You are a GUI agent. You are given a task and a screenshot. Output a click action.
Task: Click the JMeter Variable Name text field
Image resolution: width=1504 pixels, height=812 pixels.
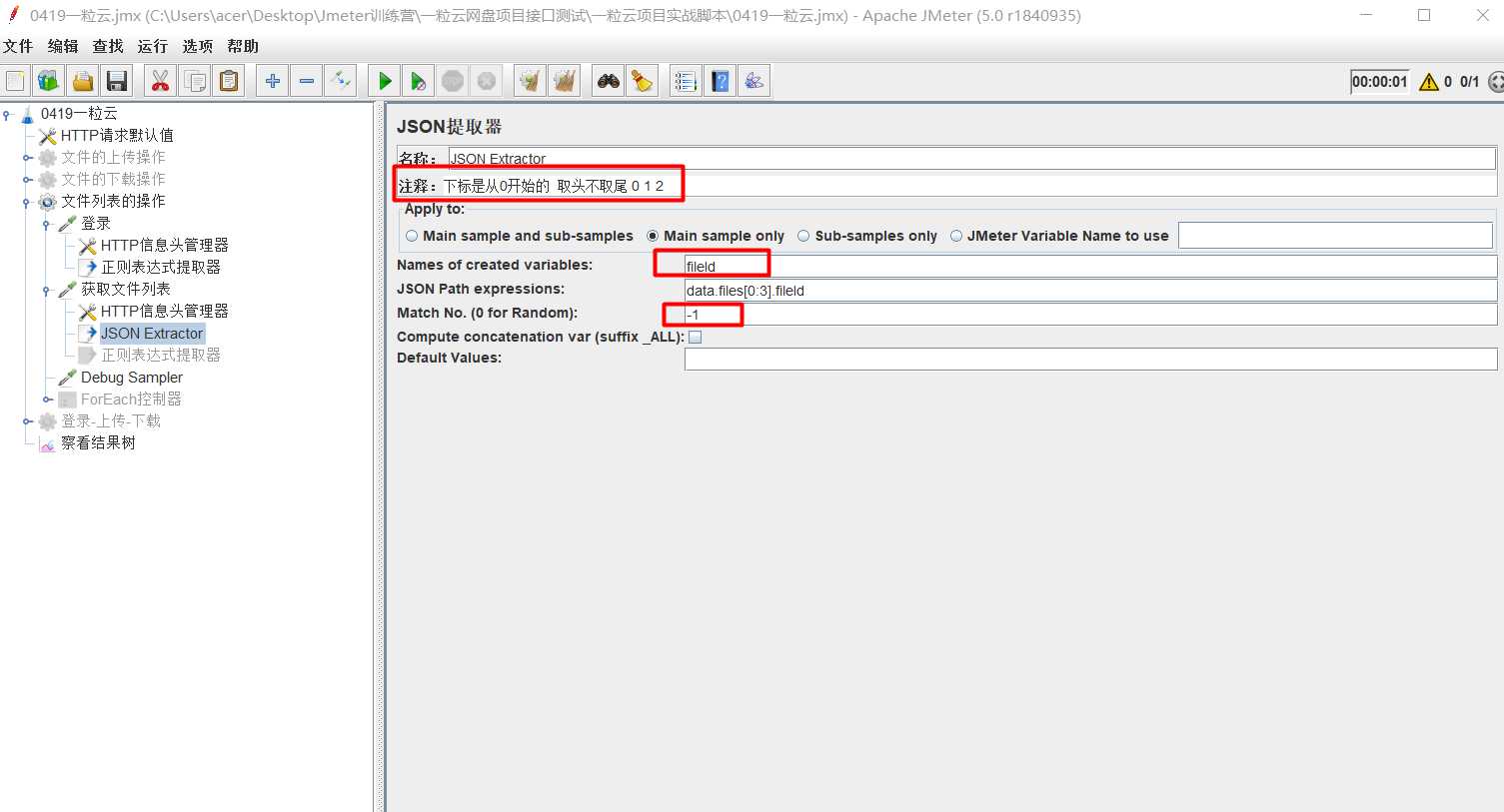[x=1335, y=236]
